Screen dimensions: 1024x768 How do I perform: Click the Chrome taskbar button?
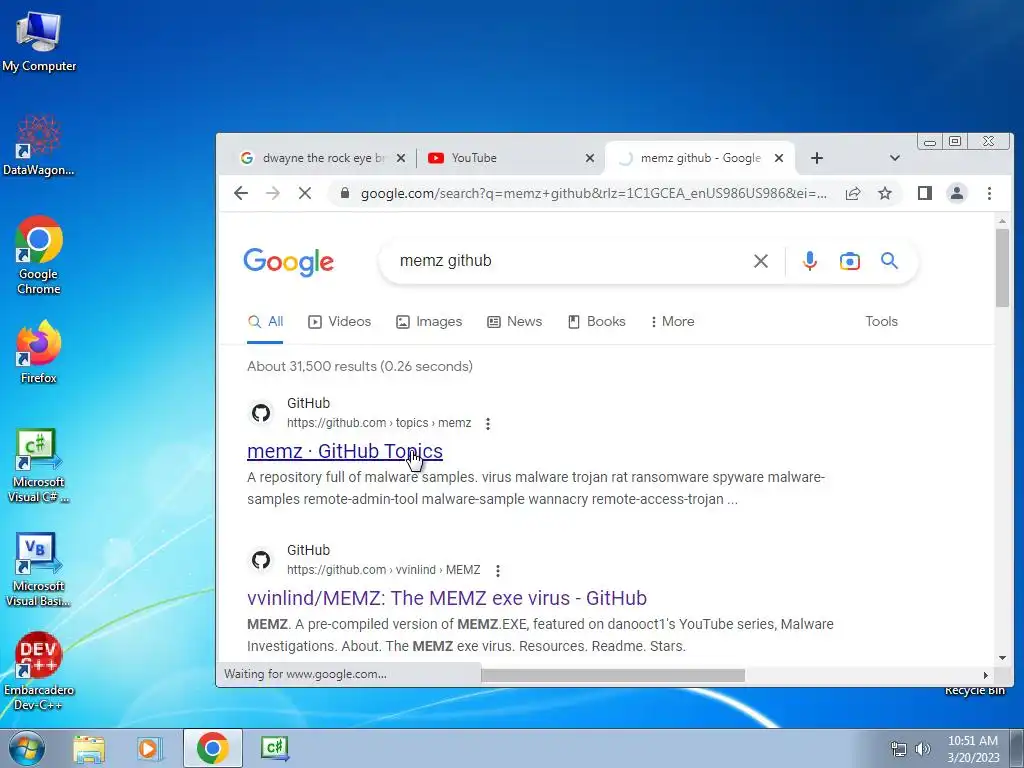(x=212, y=748)
